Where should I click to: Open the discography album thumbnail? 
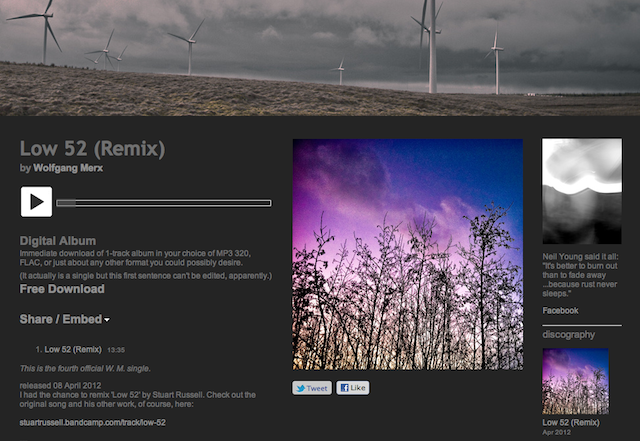(x=576, y=381)
